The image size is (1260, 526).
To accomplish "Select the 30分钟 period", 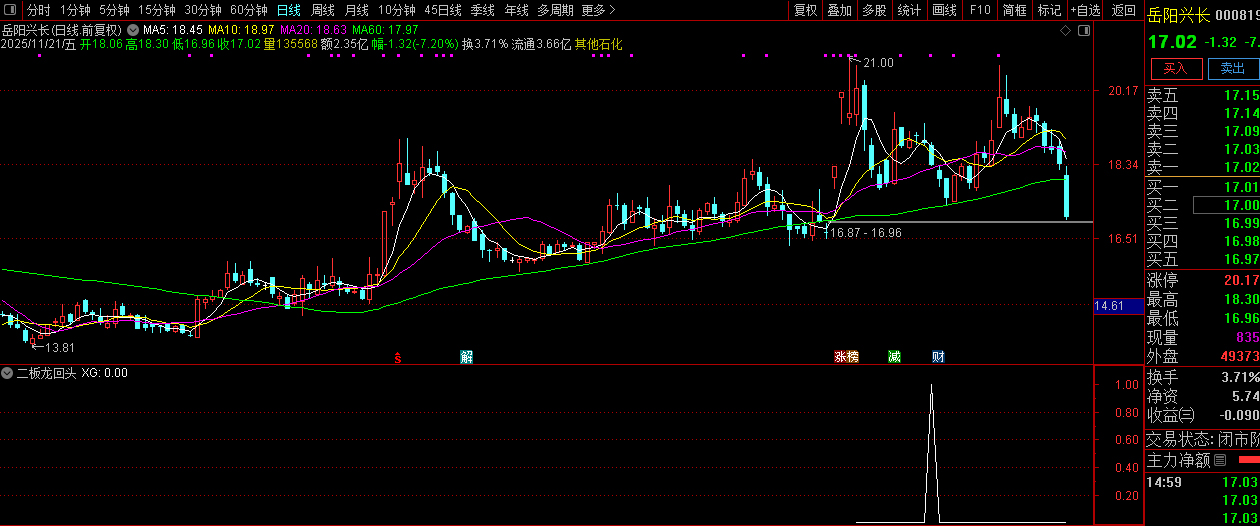I will pyautogui.click(x=202, y=10).
